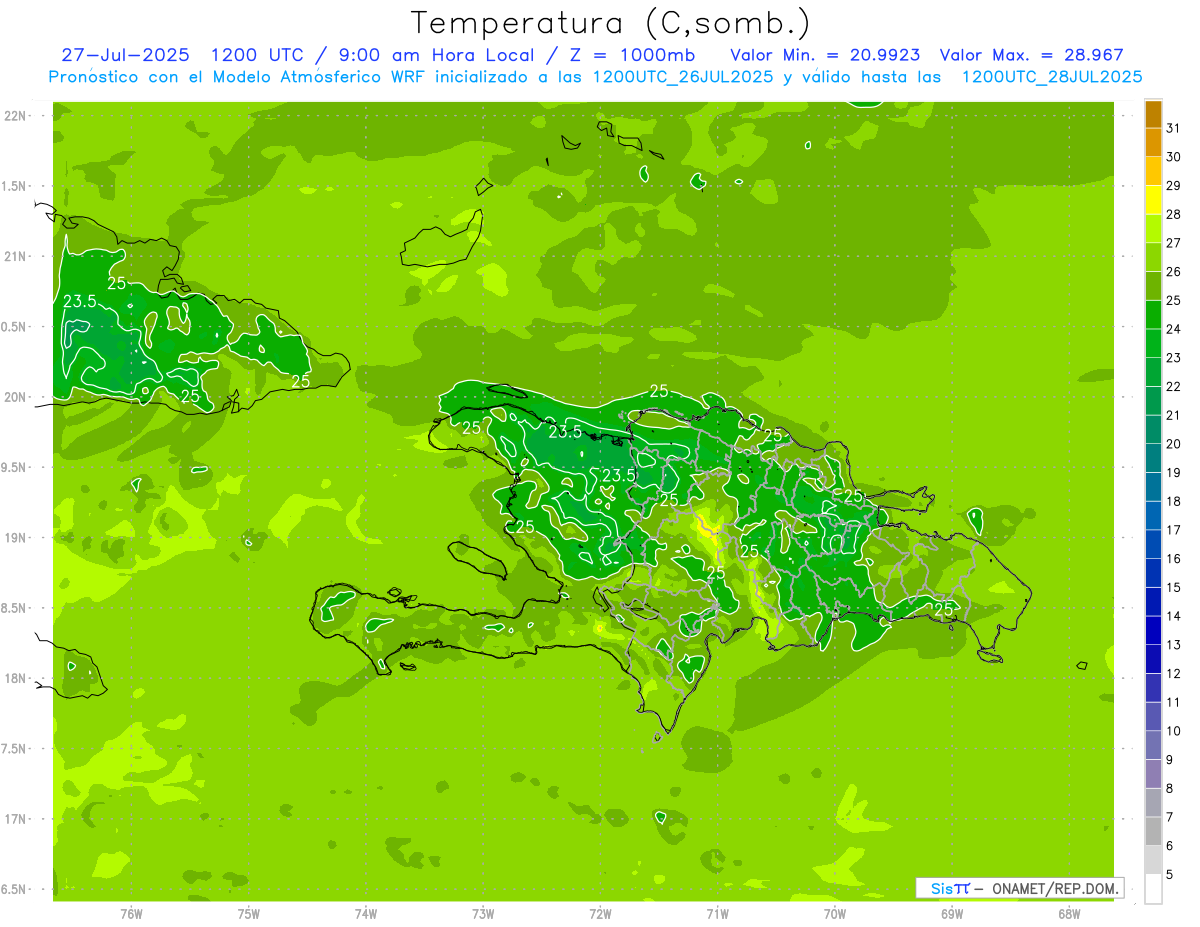The image size is (1200, 927).
Task: Pick the blue swatch between 13 and 14
Action: tap(1153, 631)
